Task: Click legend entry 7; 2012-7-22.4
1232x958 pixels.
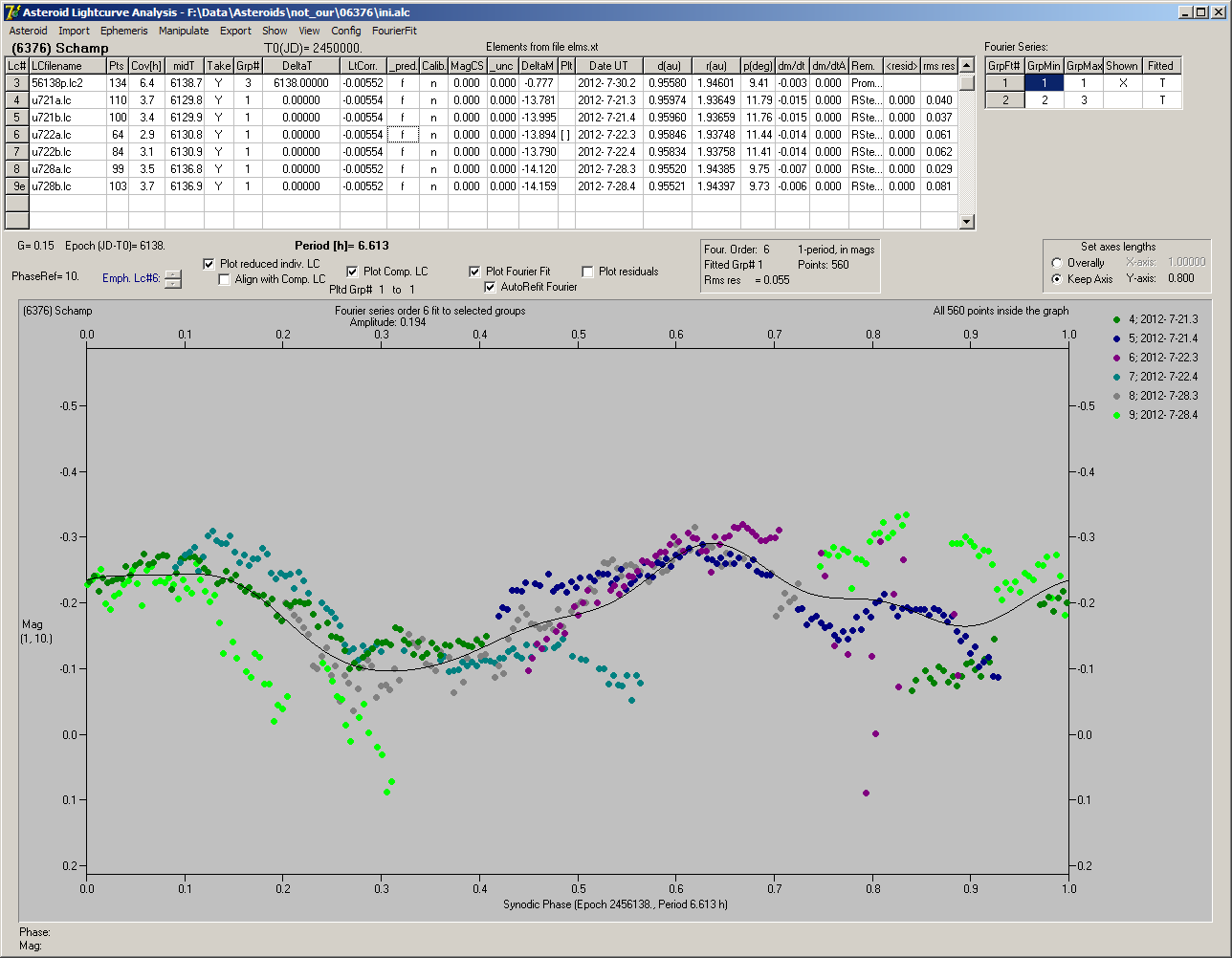Action: 1163,377
